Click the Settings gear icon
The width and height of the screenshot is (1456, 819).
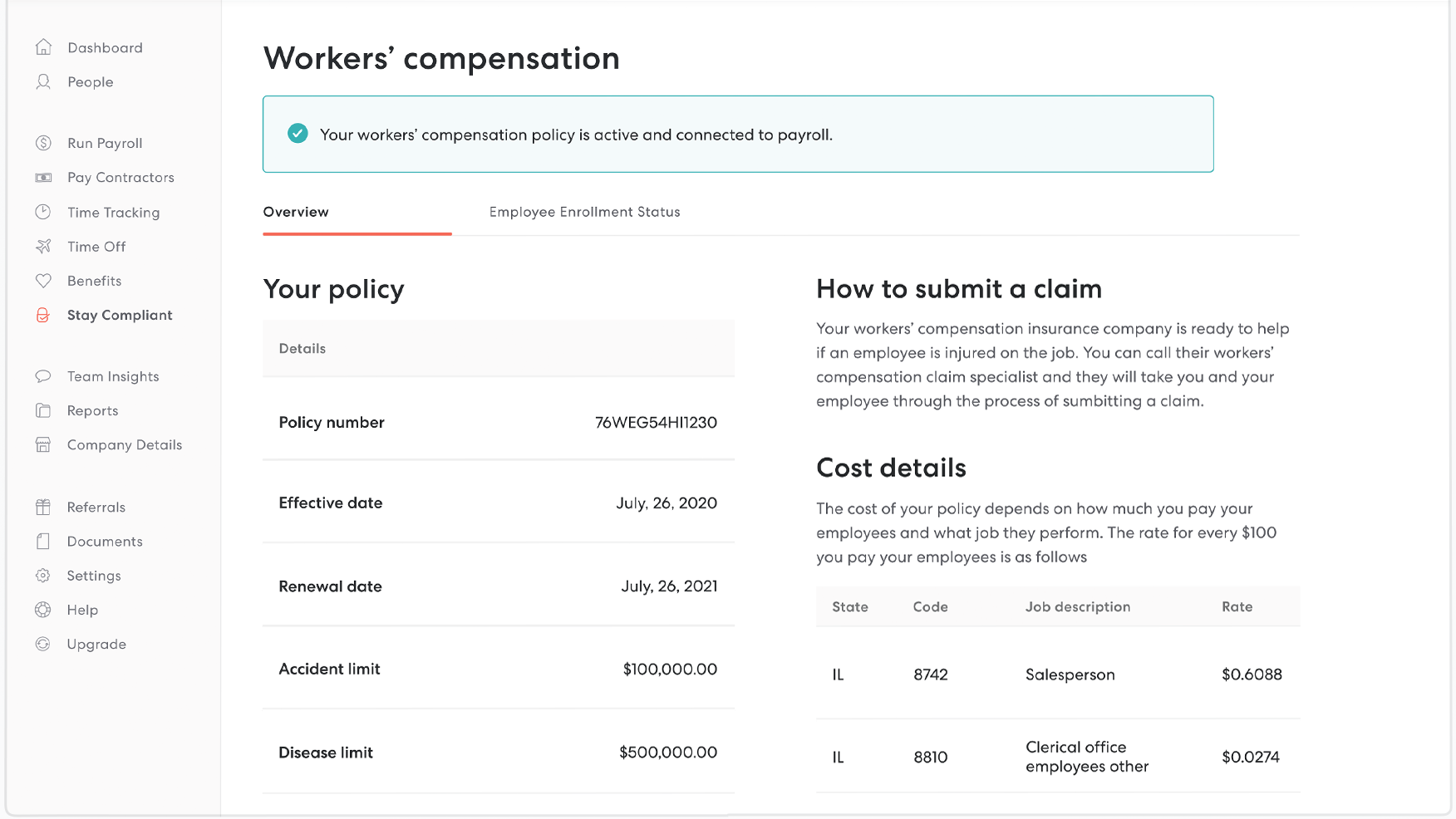point(45,575)
